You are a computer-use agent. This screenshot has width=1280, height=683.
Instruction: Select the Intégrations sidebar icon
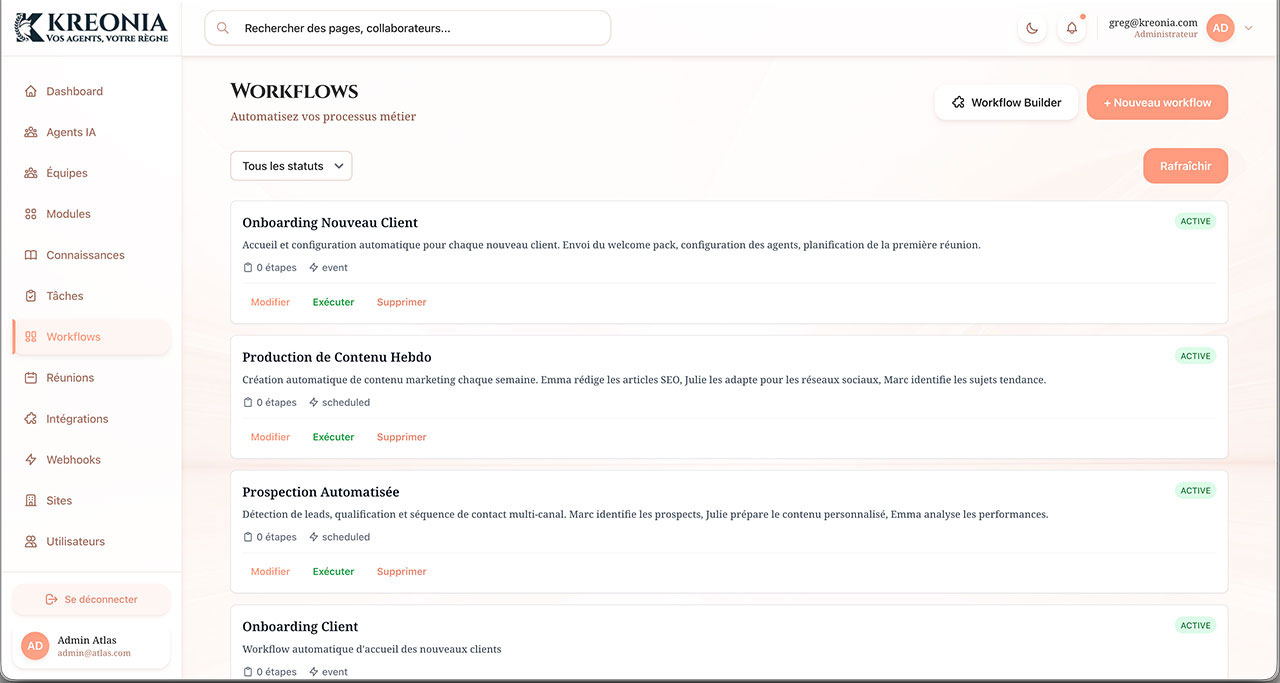point(30,418)
